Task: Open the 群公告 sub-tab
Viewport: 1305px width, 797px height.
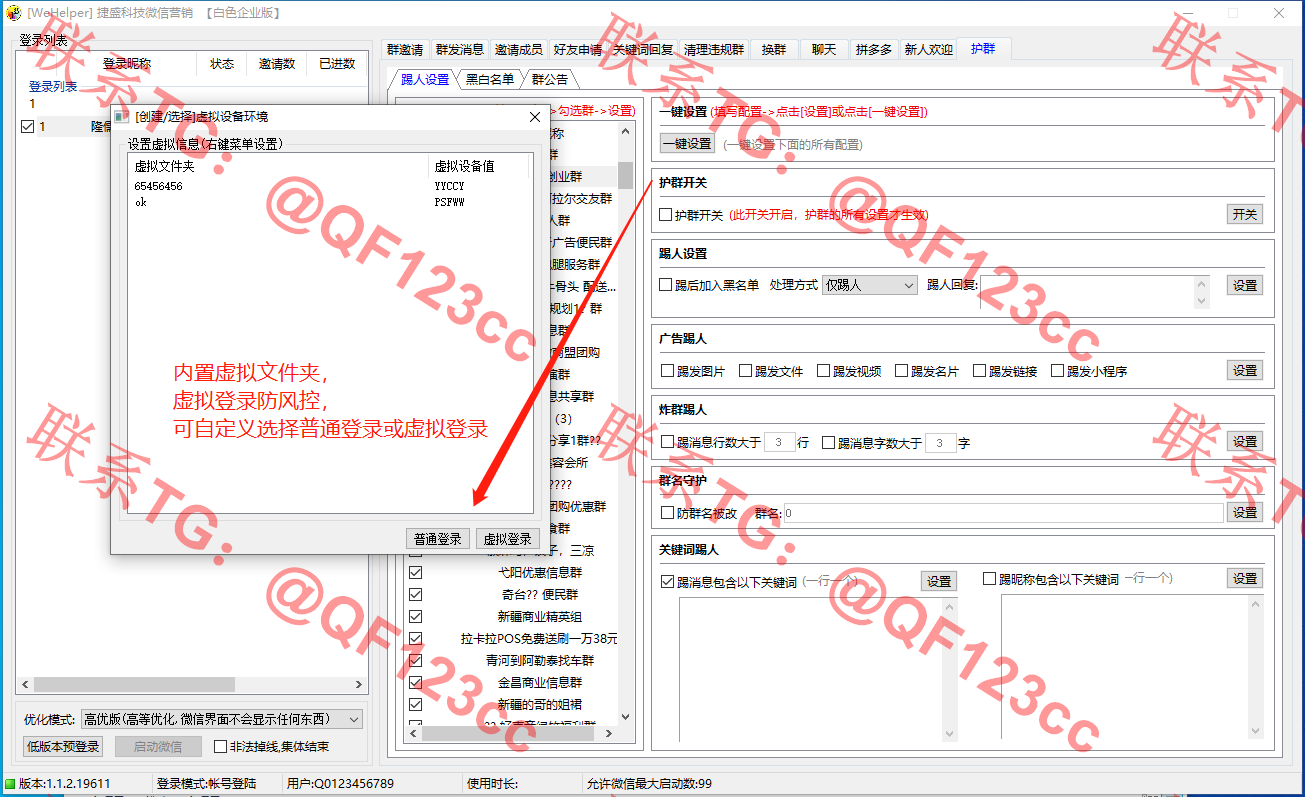Action: click(550, 79)
